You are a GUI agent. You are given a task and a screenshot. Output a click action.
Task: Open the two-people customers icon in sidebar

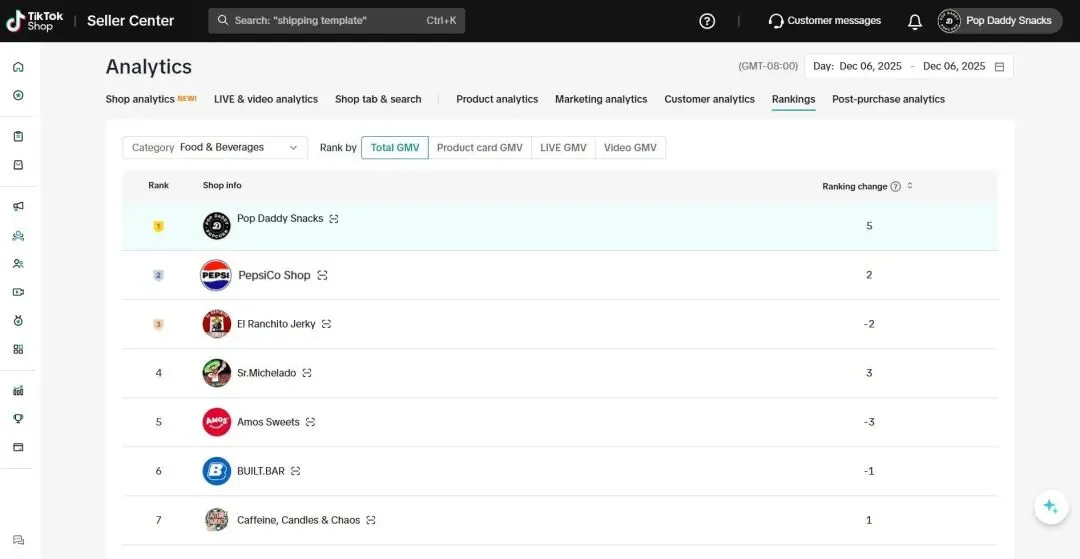(x=19, y=264)
